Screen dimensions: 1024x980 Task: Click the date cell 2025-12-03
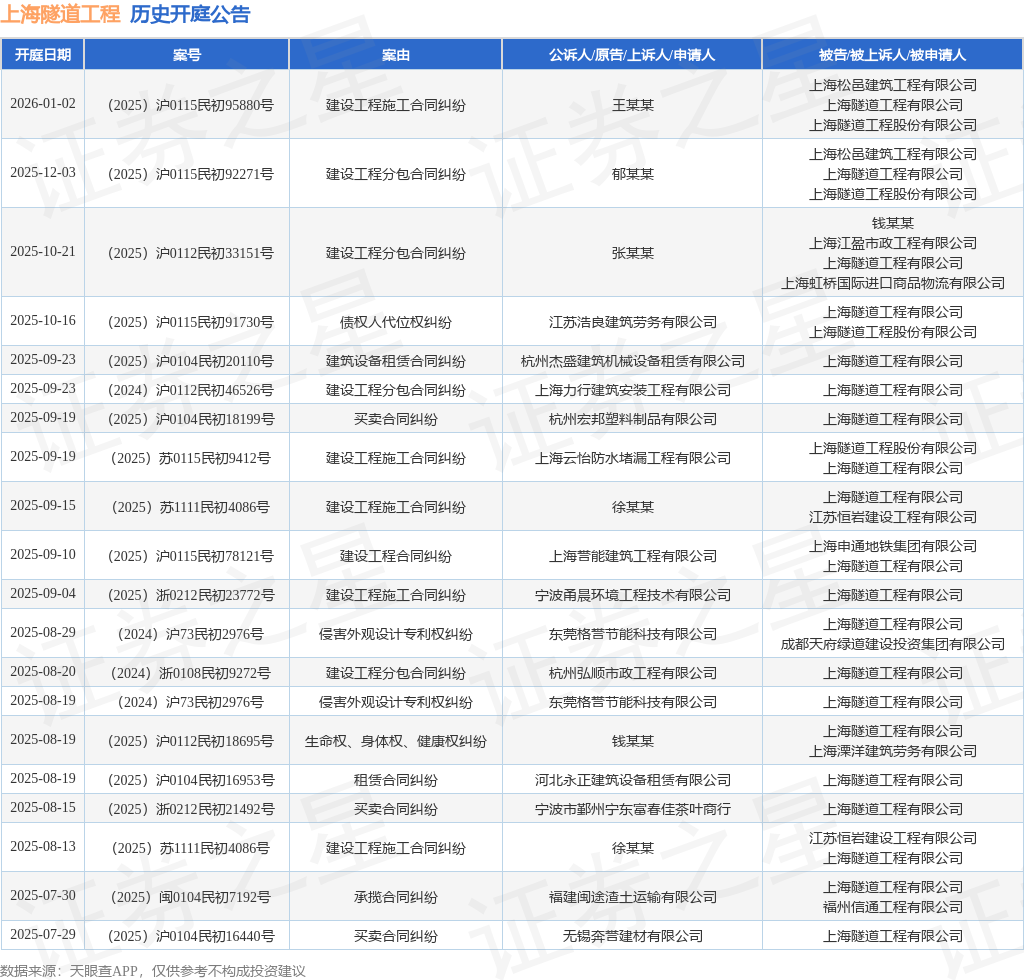point(42,172)
